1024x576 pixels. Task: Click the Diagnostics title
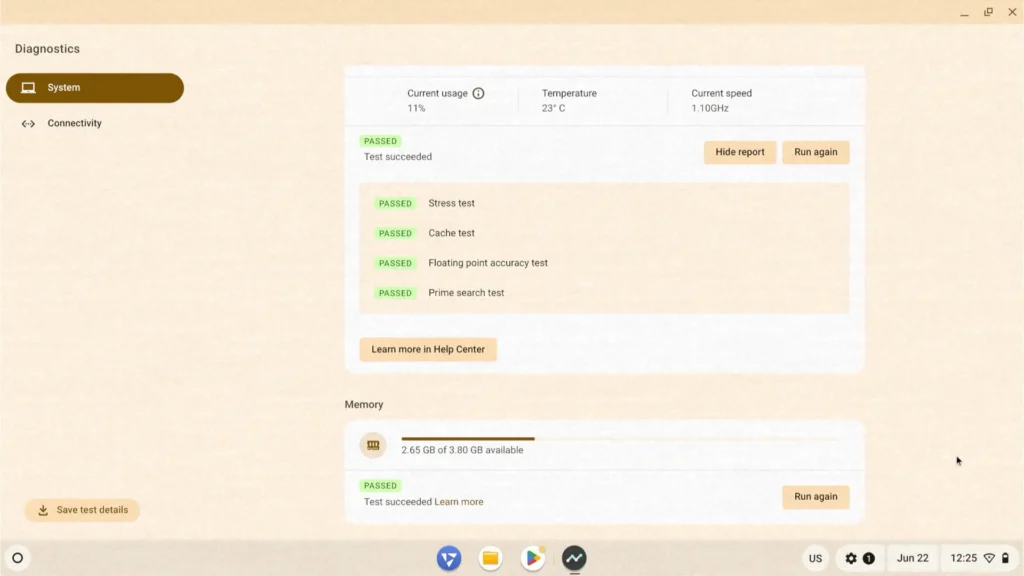coord(47,49)
